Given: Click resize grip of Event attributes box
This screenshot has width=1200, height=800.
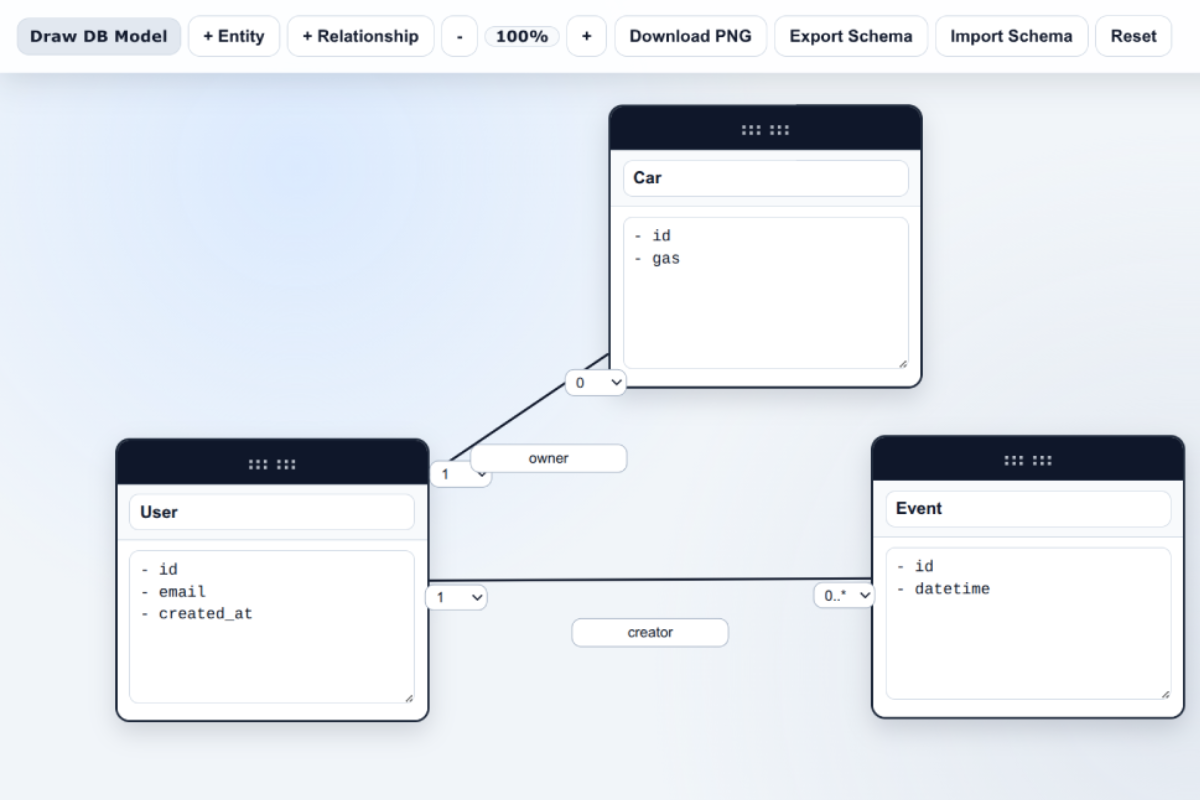Looking at the screenshot, I should point(1165,693).
